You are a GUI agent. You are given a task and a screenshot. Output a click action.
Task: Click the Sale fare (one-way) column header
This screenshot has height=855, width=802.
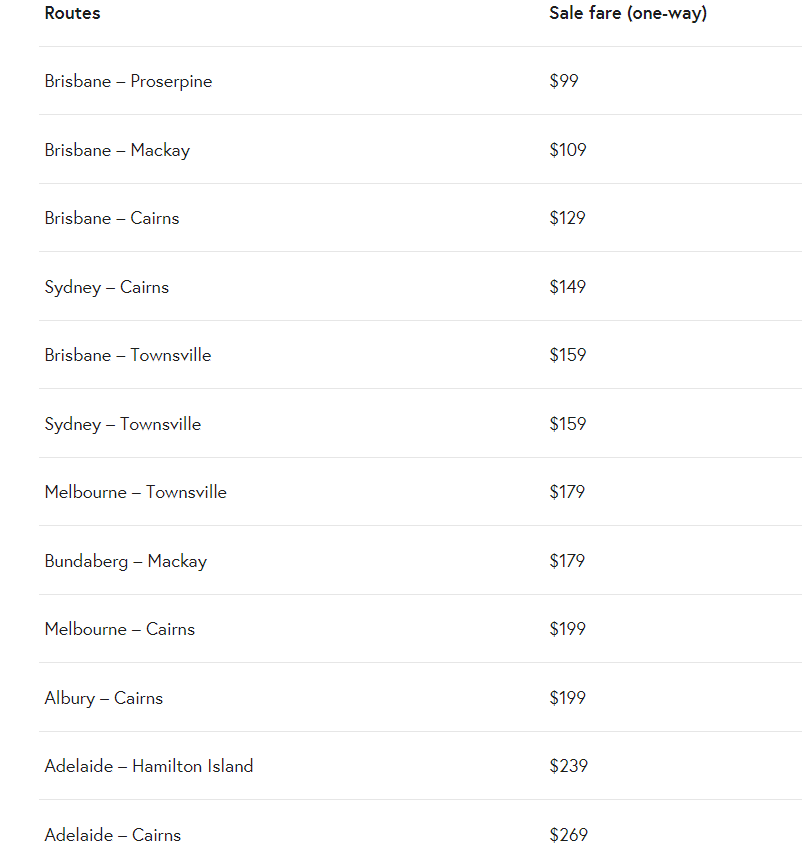[x=627, y=13]
